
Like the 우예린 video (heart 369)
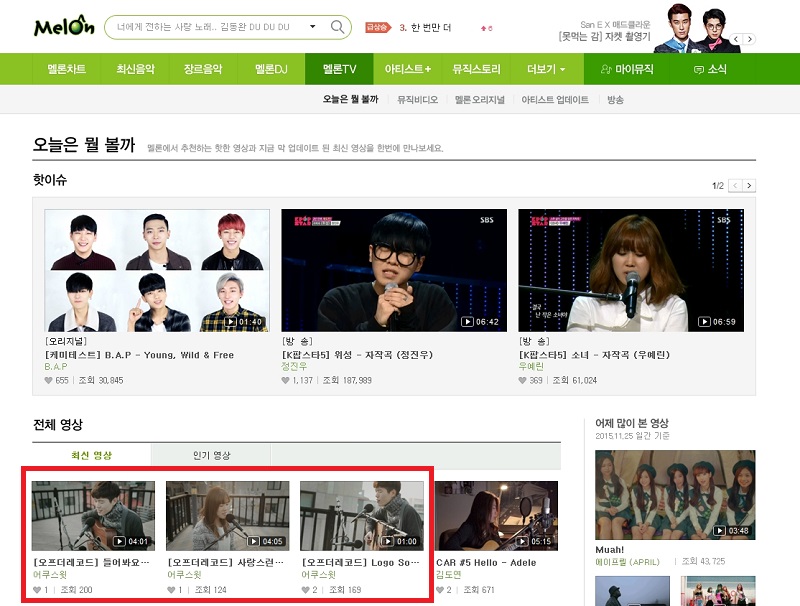point(522,381)
